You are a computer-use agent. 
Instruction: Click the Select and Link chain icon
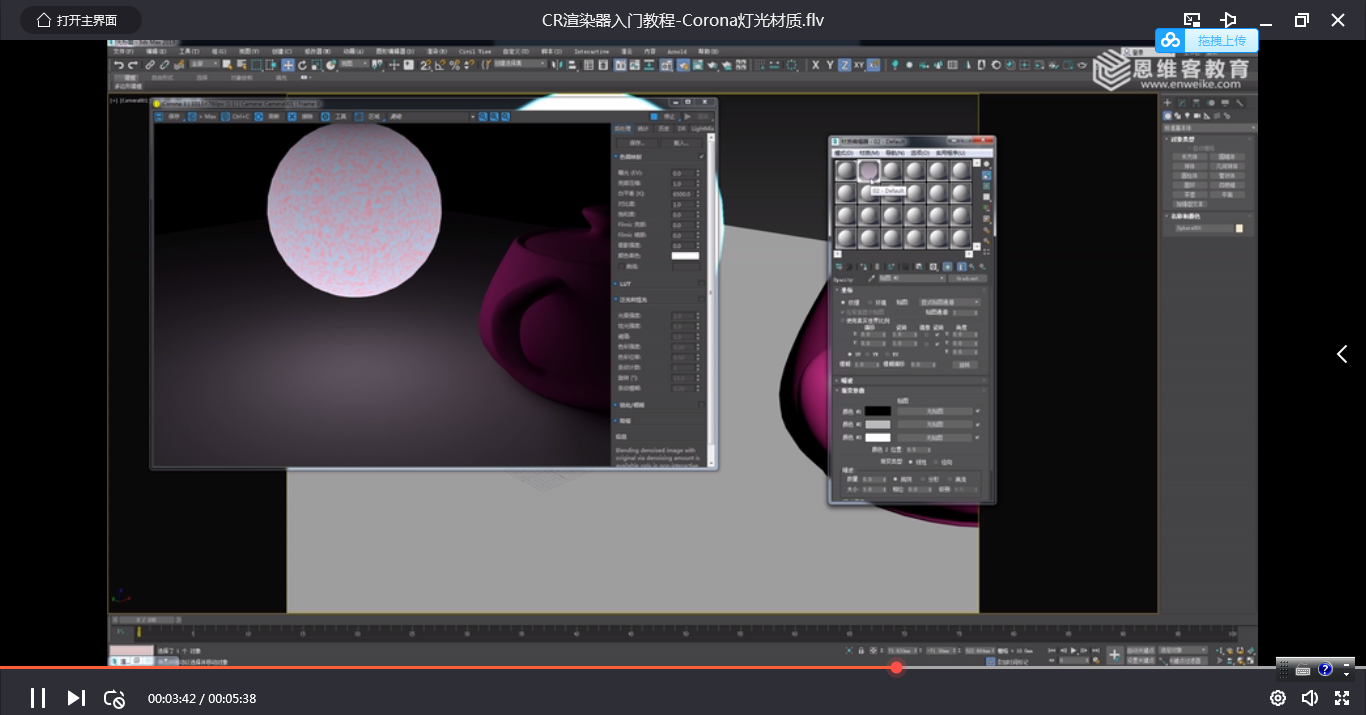click(x=151, y=65)
